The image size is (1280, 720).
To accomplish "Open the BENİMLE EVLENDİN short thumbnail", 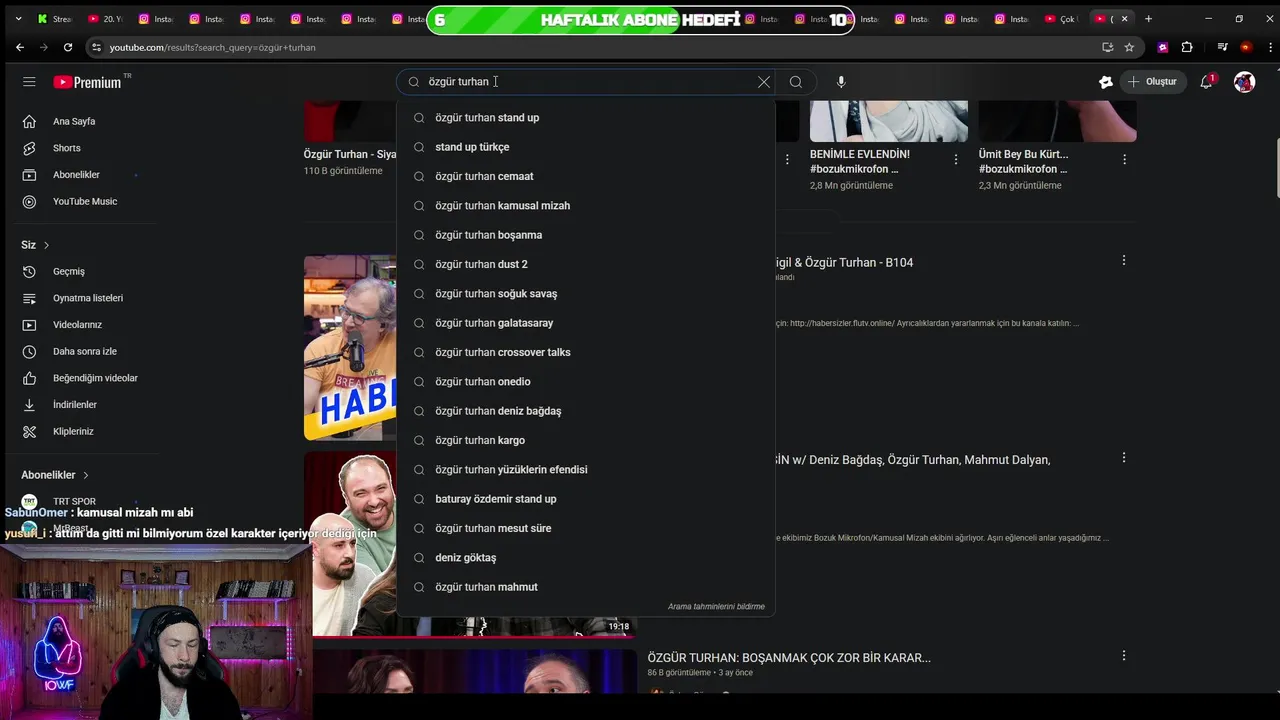I will pos(889,121).
